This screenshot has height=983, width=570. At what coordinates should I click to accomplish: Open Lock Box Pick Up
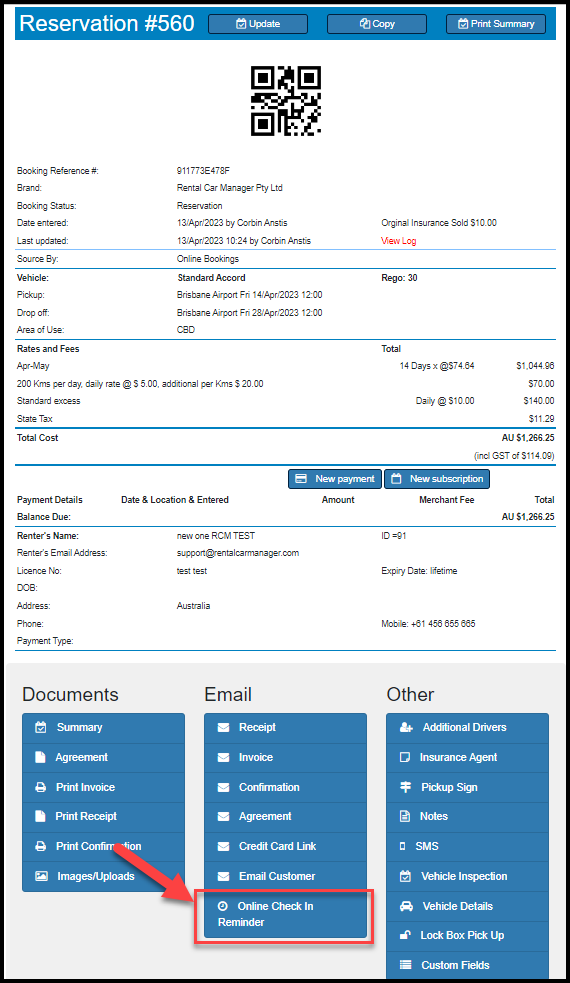click(467, 935)
